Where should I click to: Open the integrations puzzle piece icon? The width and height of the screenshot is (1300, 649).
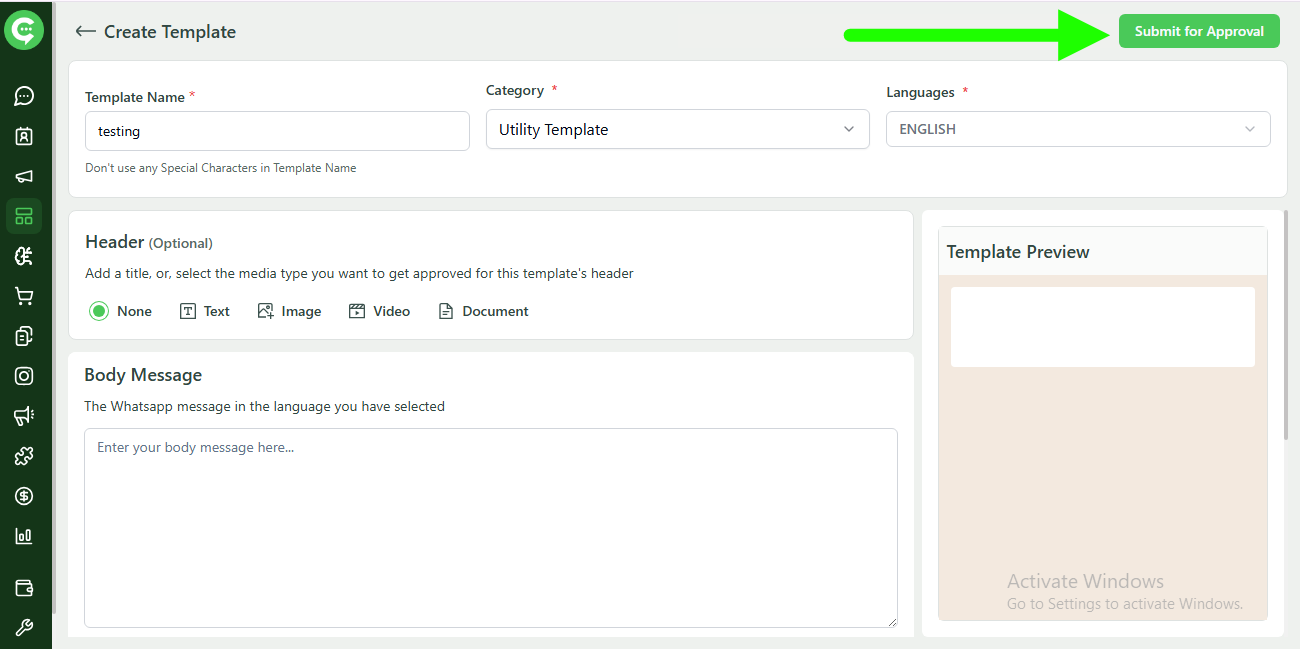point(24,455)
